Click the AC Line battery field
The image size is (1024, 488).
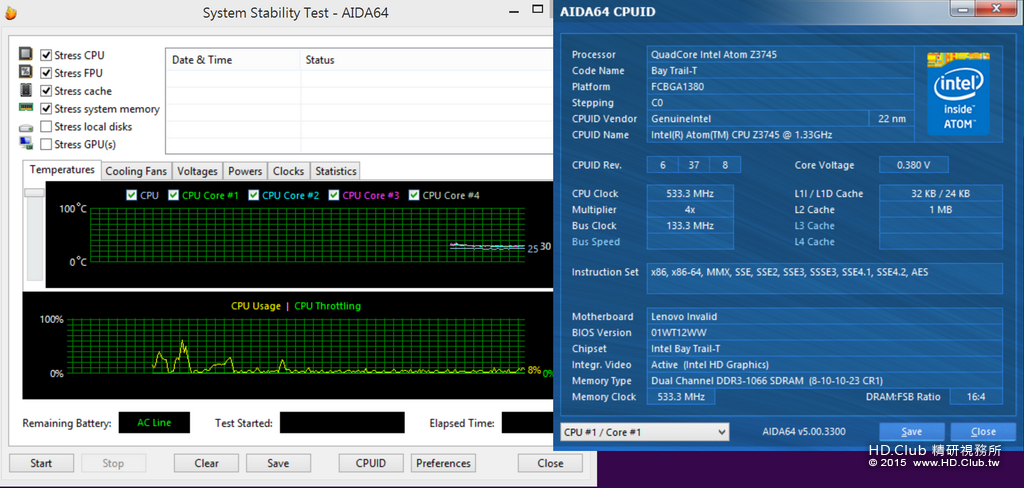pos(154,423)
